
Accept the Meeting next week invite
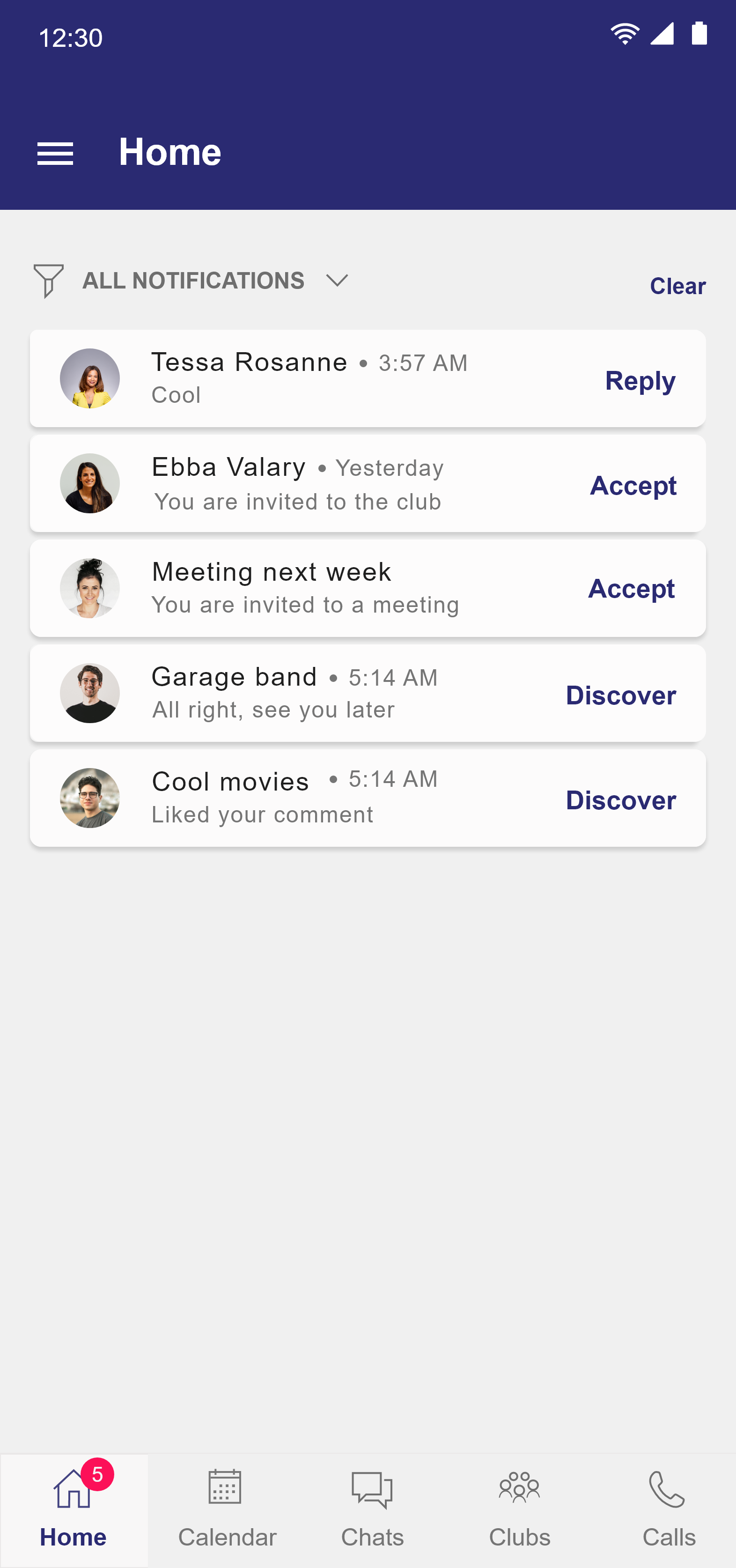(x=631, y=589)
